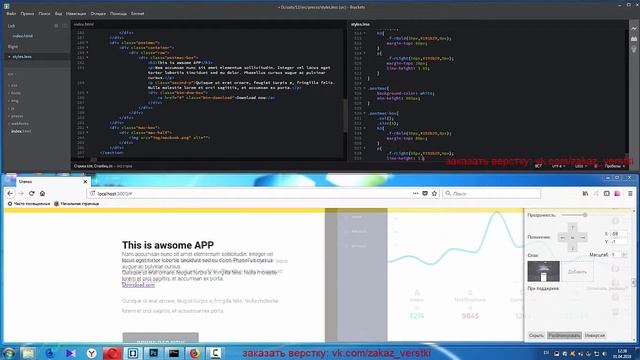Click the Масштаб scale input field

[618, 255]
